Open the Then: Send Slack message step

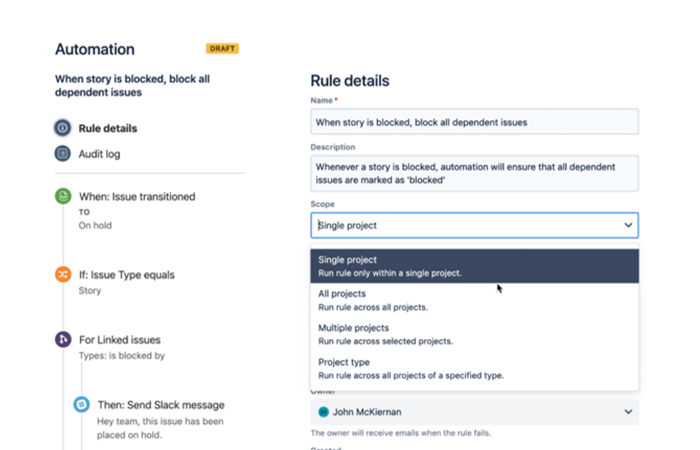pyautogui.click(x=160, y=405)
